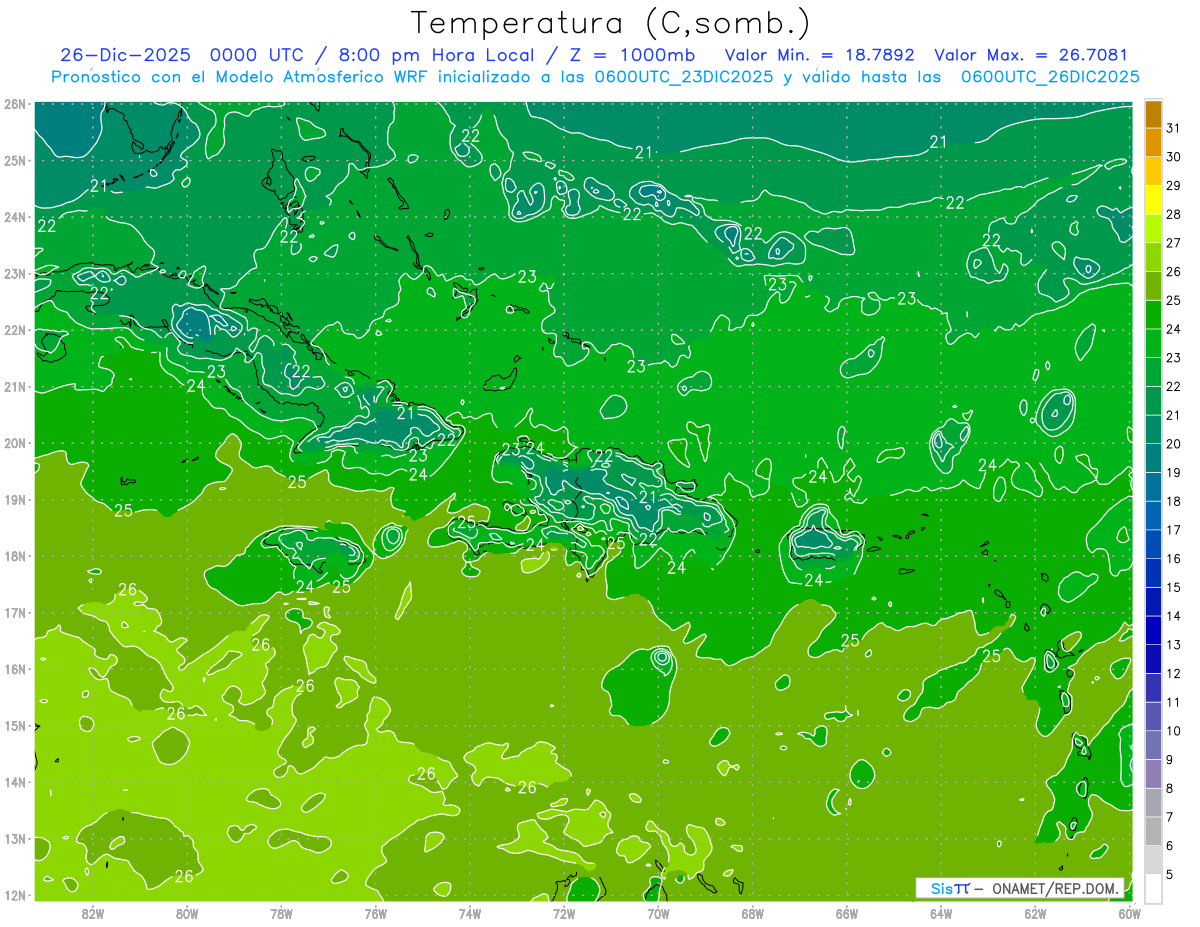
Task: Click the '26N' latitude axis label
Action: [x=15, y=104]
